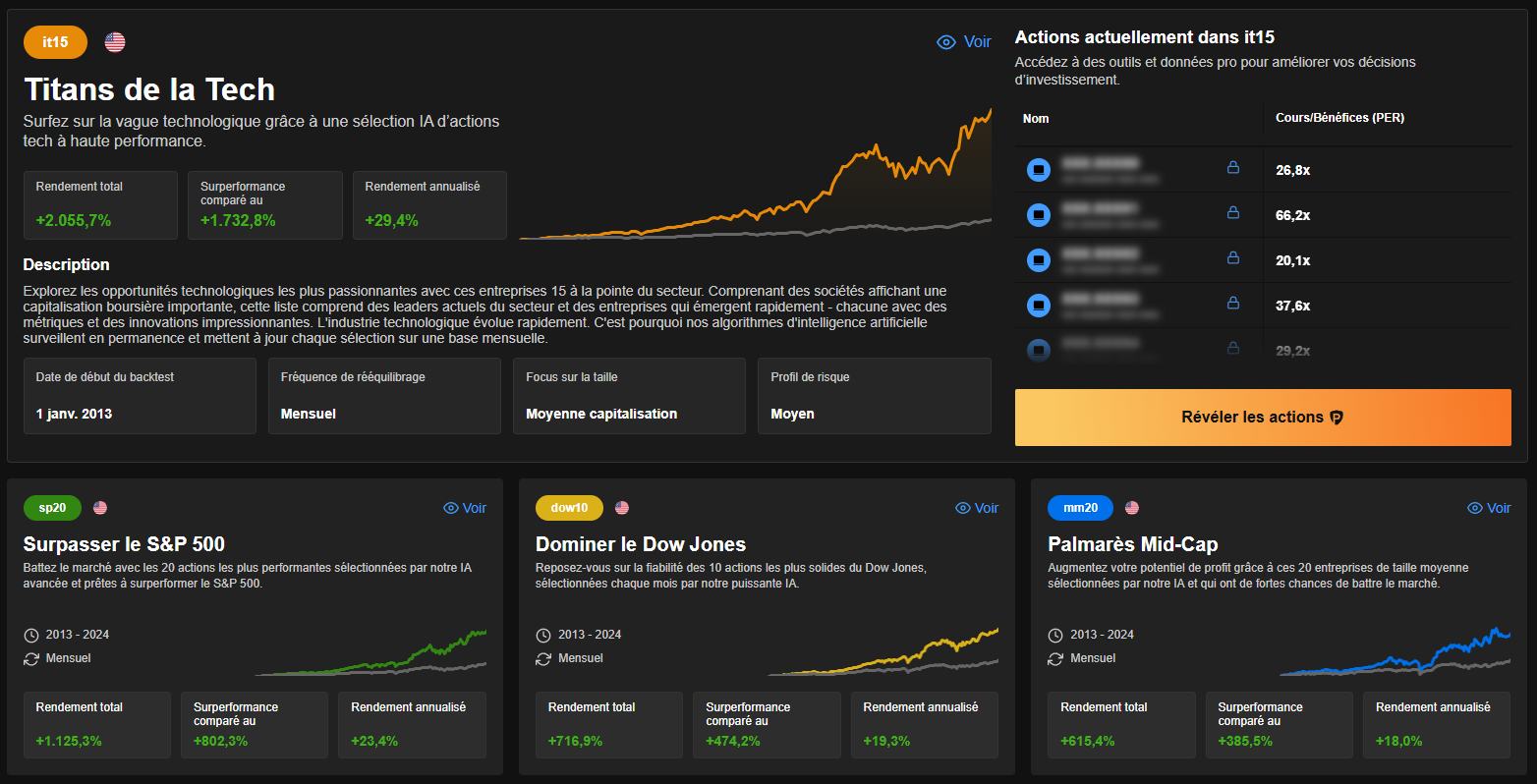The image size is (1537, 784).
Task: Click the +716,9% return on the dow10 card
Action: [x=575, y=741]
